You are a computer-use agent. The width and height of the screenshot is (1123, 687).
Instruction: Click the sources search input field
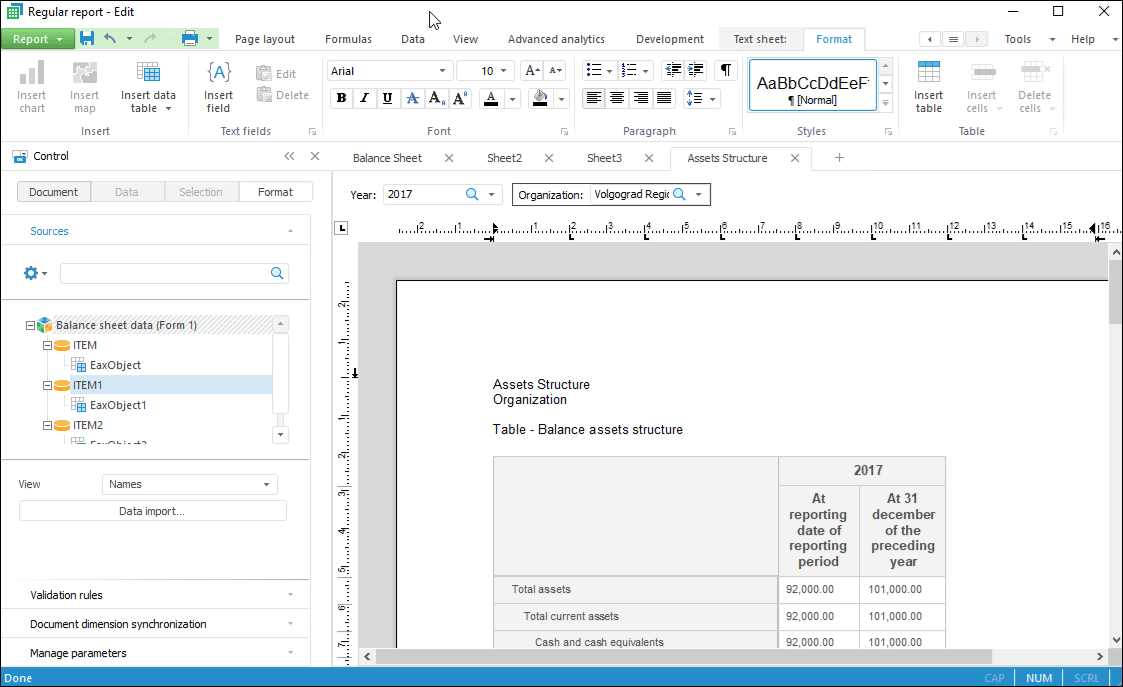[165, 273]
